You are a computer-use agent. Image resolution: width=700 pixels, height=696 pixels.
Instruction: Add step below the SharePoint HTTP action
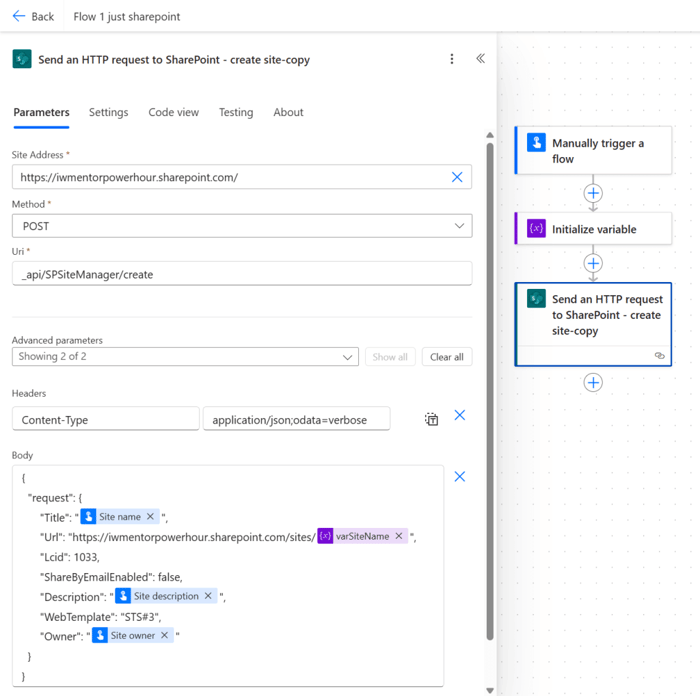[593, 383]
